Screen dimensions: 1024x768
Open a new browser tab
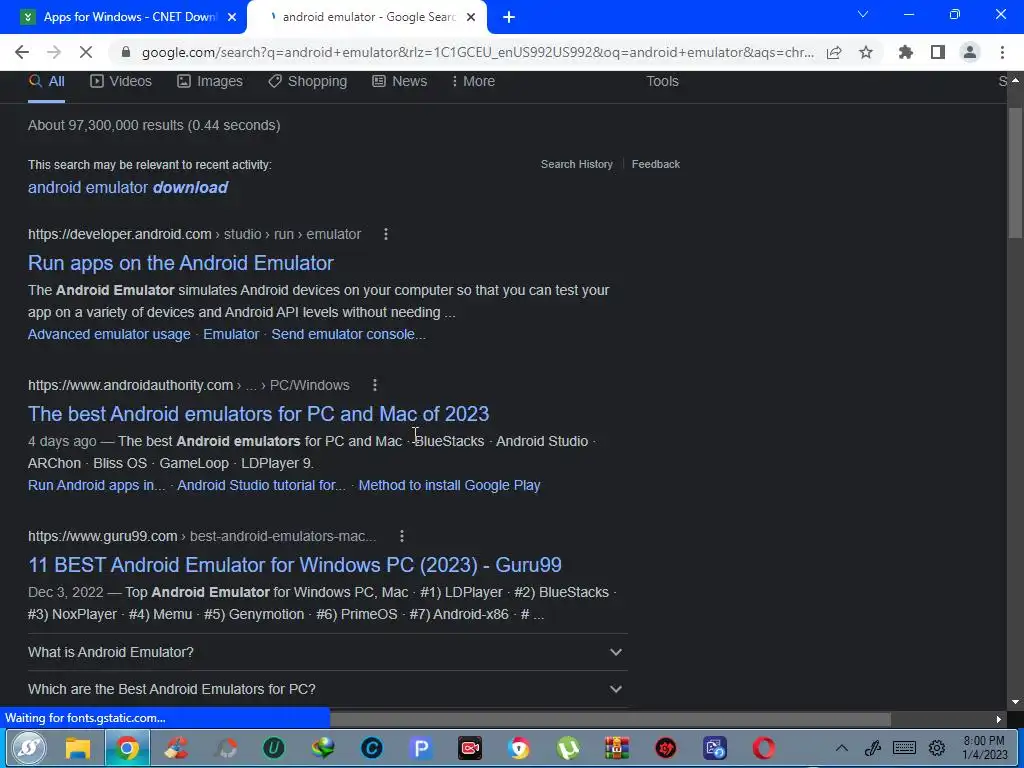pos(509,18)
